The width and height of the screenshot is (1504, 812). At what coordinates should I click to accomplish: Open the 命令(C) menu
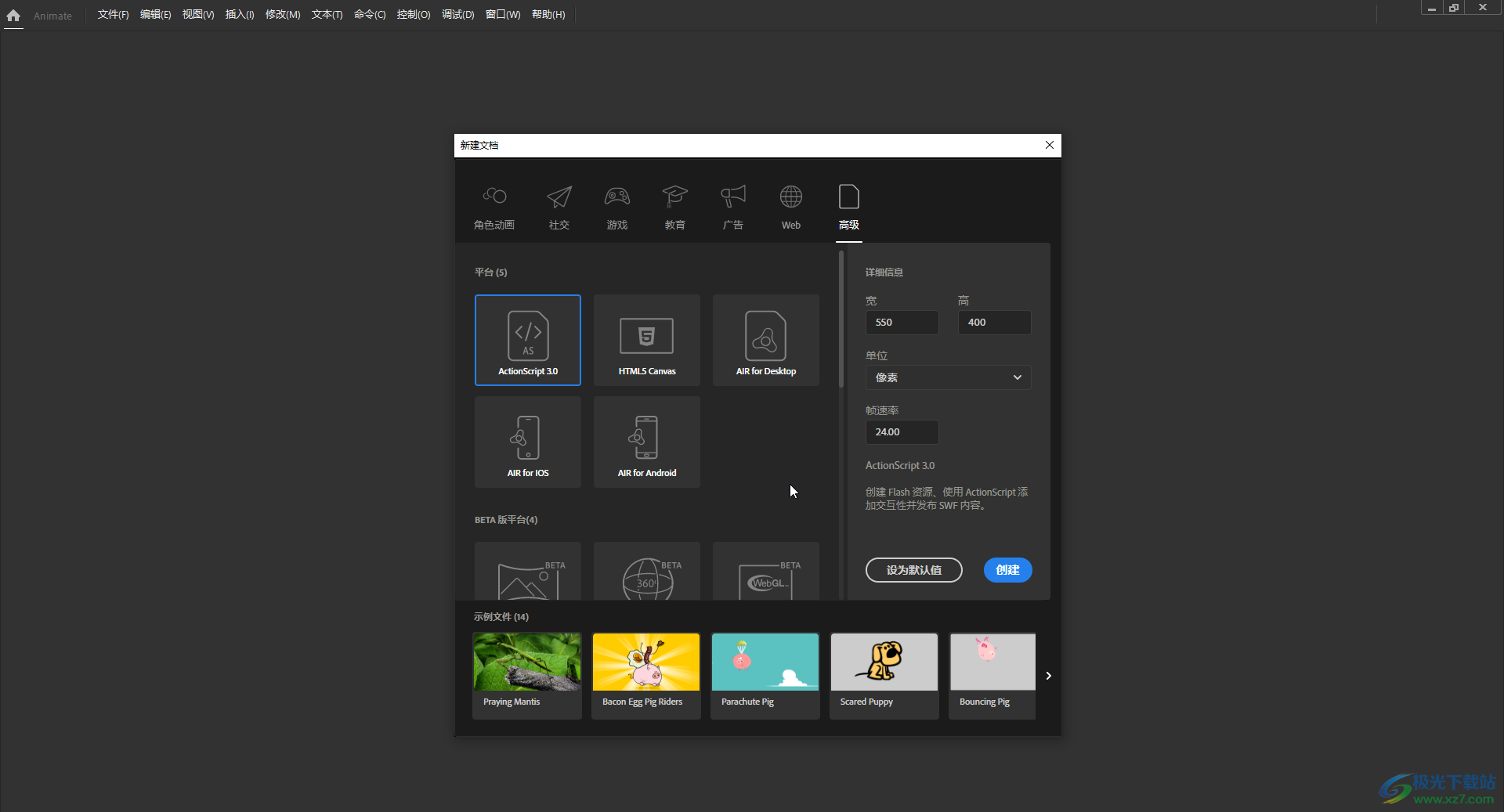tap(370, 15)
